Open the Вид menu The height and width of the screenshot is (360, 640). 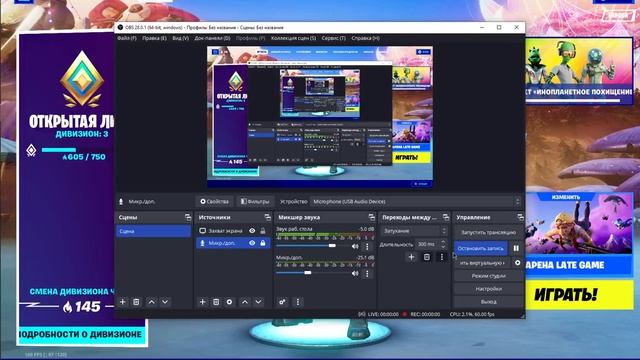click(180, 38)
